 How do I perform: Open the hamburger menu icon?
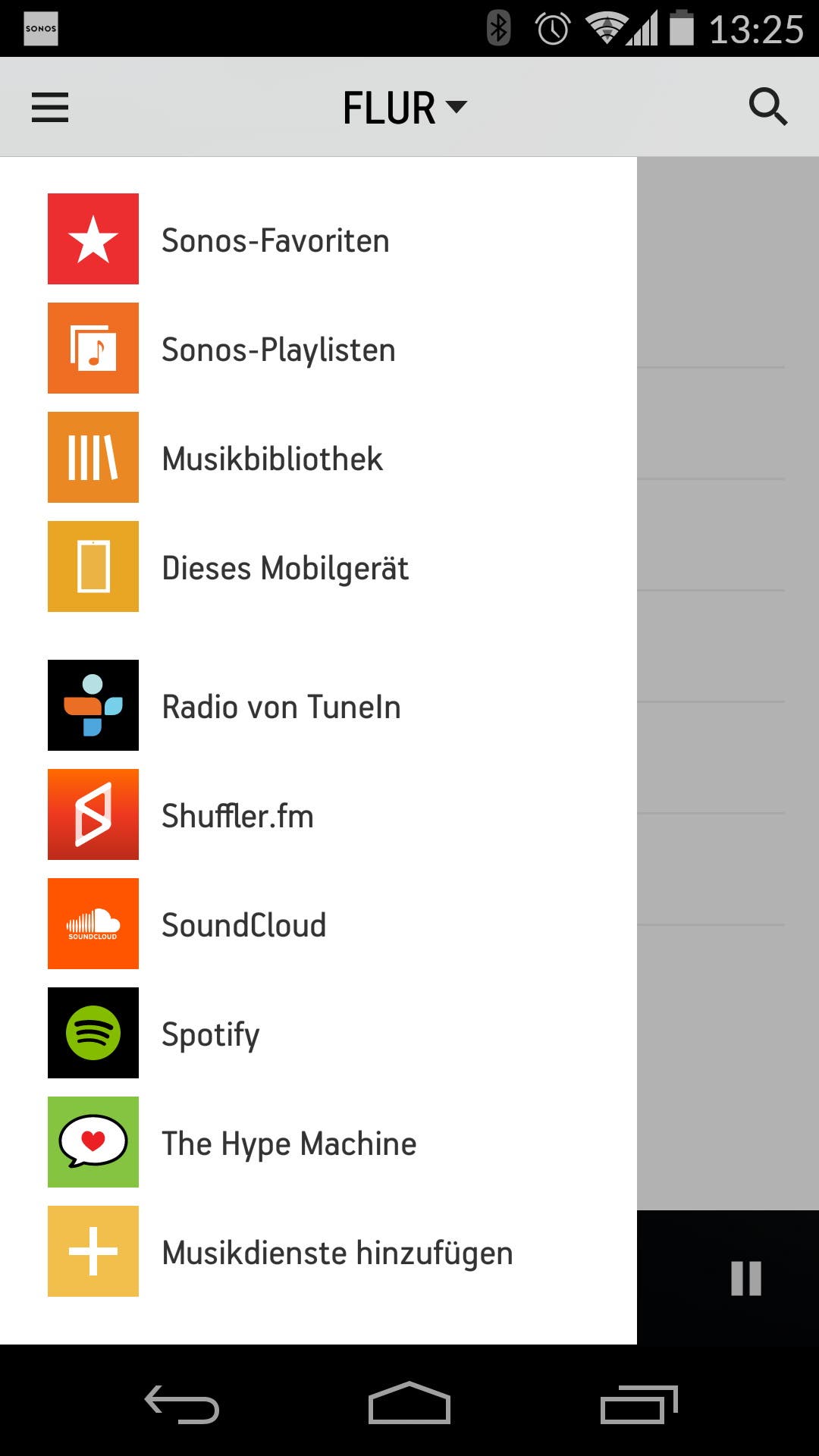[50, 107]
